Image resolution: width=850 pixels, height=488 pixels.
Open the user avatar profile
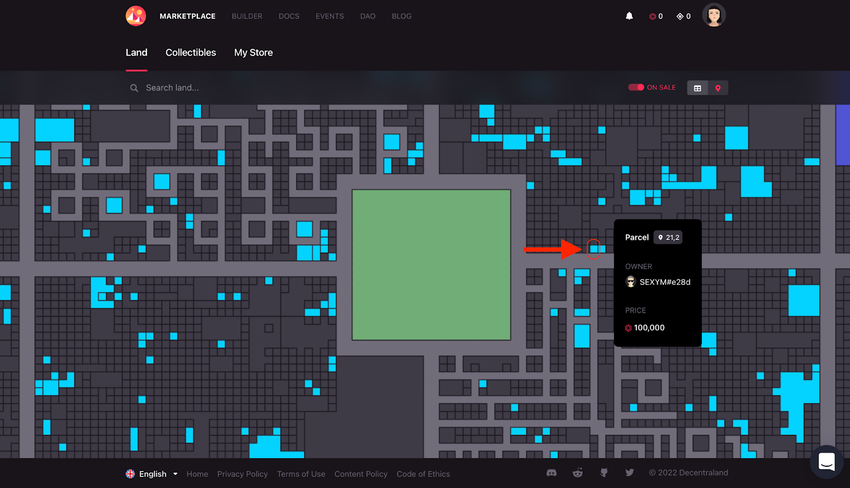(x=713, y=15)
